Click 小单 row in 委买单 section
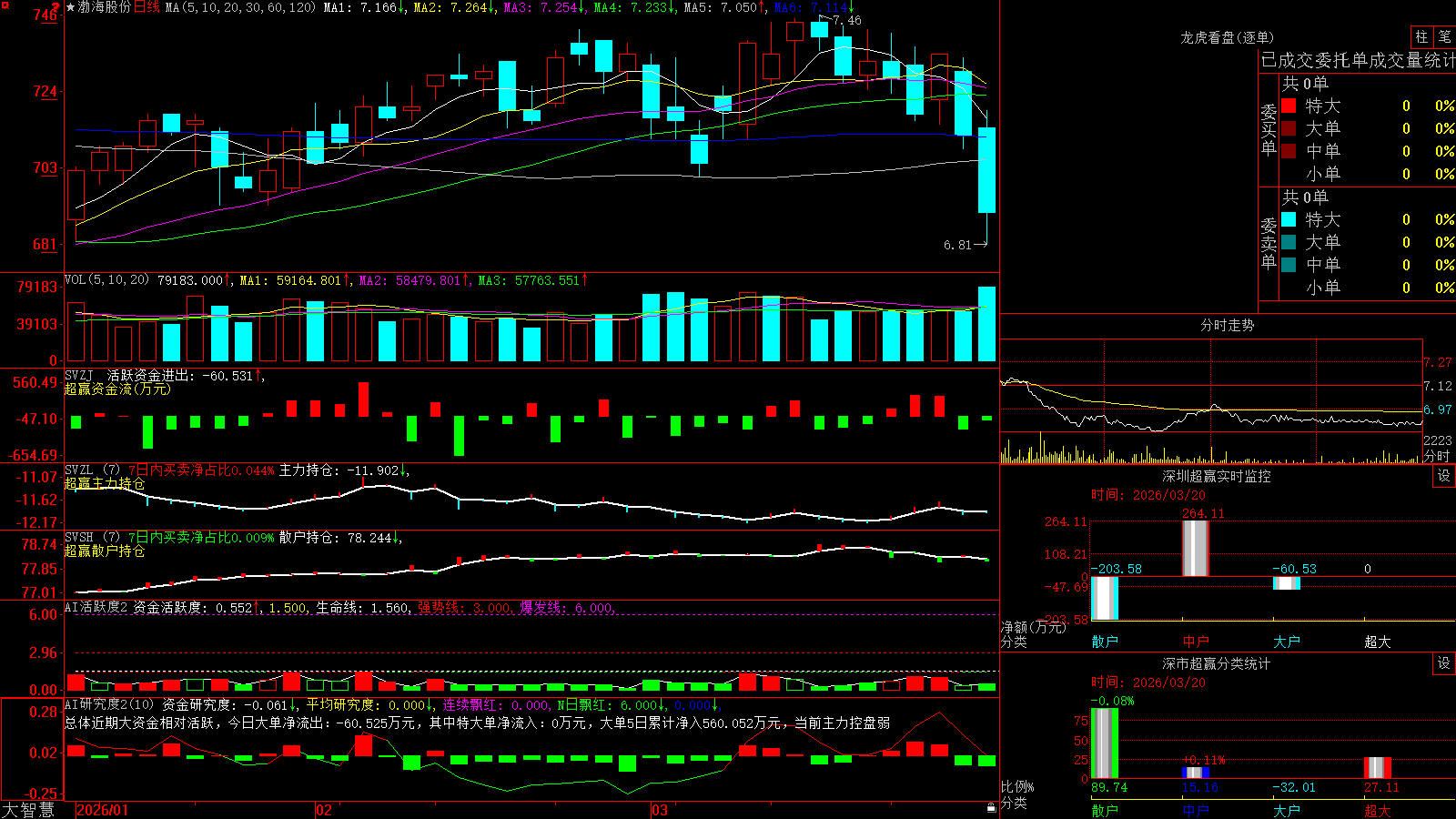Screen dimensions: 1456x819 click(1368, 174)
